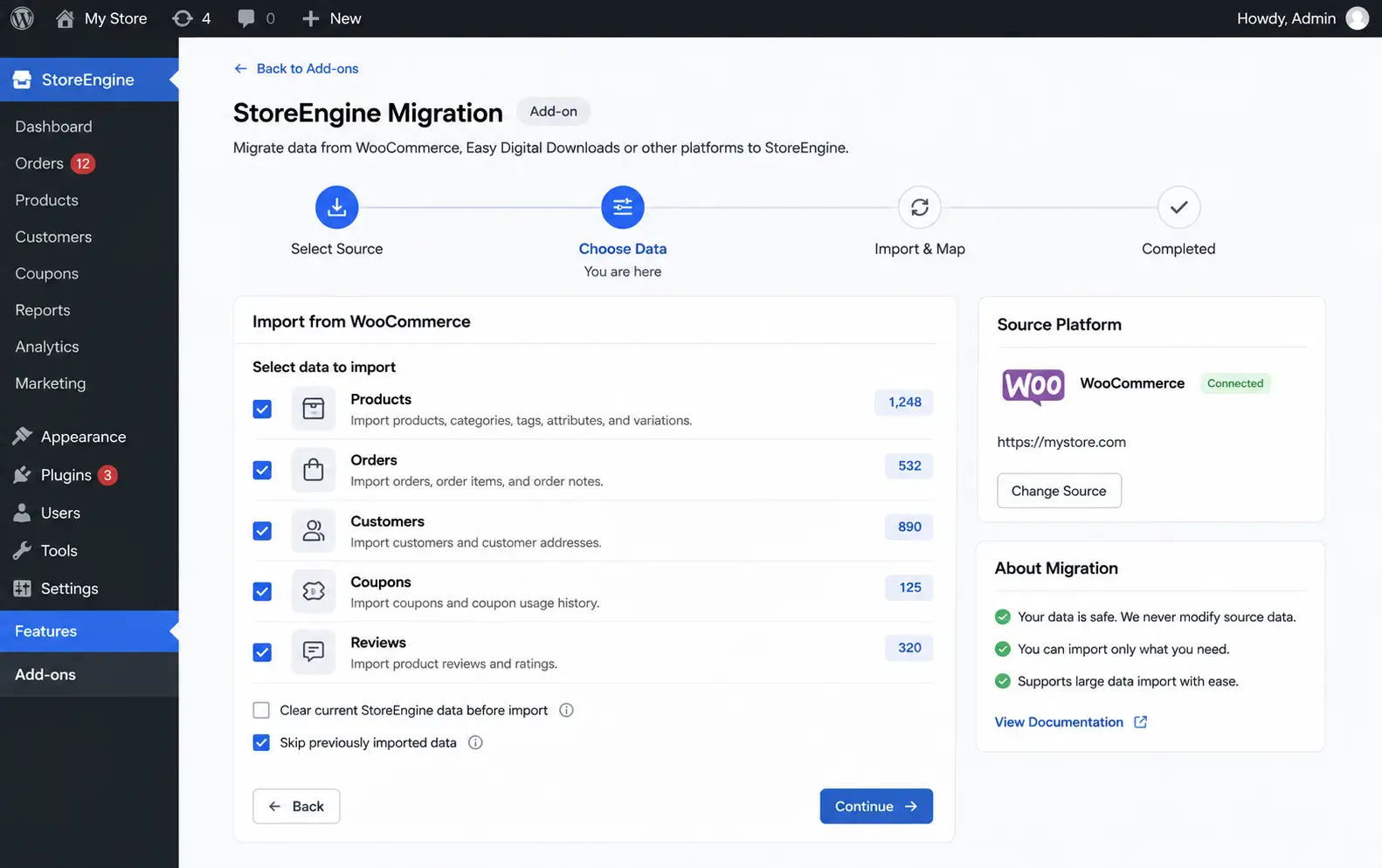The width and height of the screenshot is (1382, 868).
Task: Open the comments bubble icon
Action: click(x=246, y=18)
